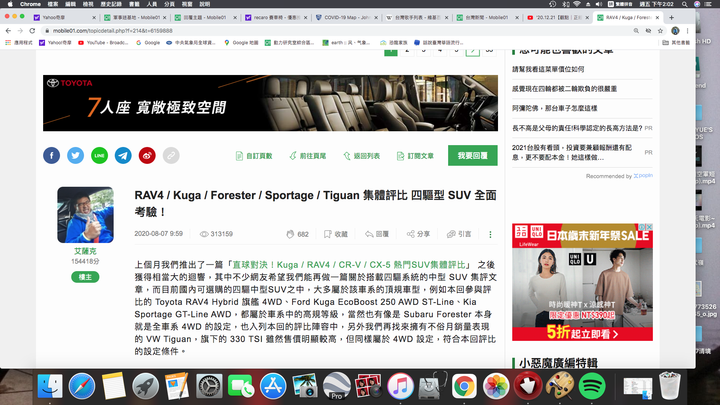Click browser back arrow

point(8,31)
